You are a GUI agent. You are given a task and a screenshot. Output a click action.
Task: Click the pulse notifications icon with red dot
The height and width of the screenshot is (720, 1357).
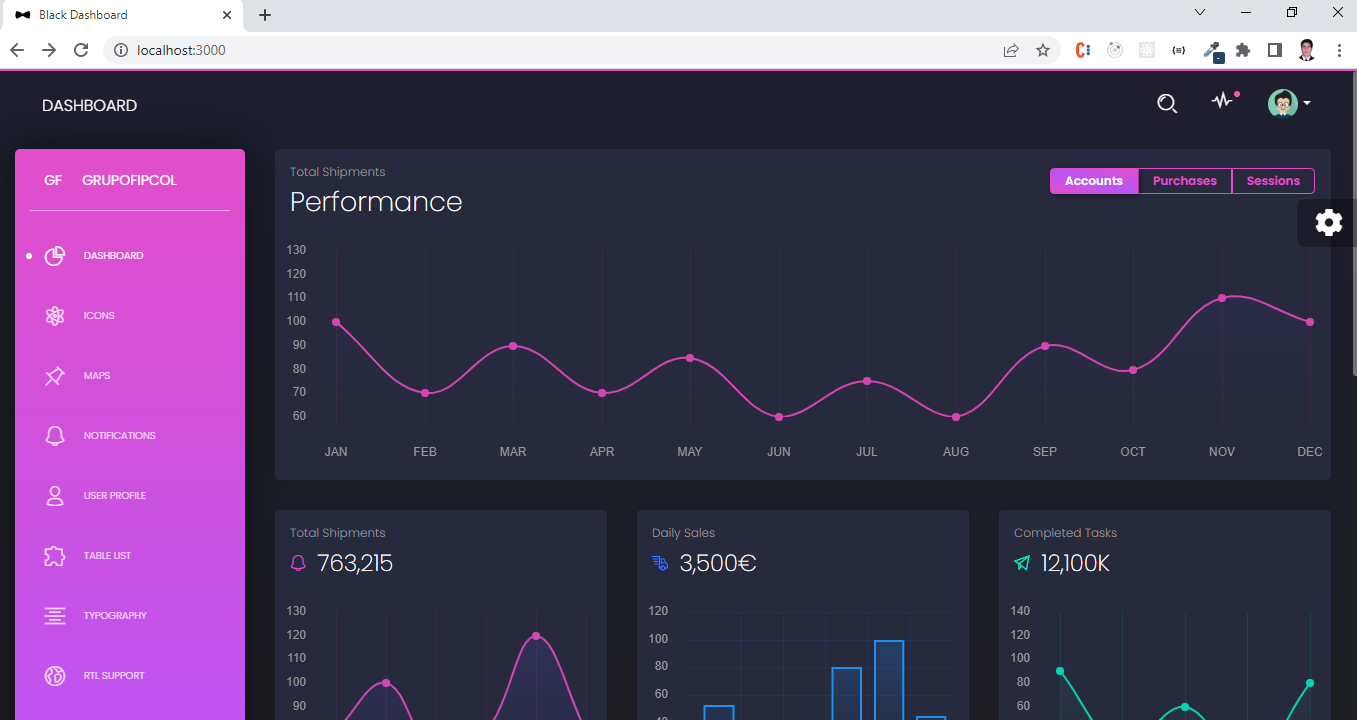[x=1223, y=103]
